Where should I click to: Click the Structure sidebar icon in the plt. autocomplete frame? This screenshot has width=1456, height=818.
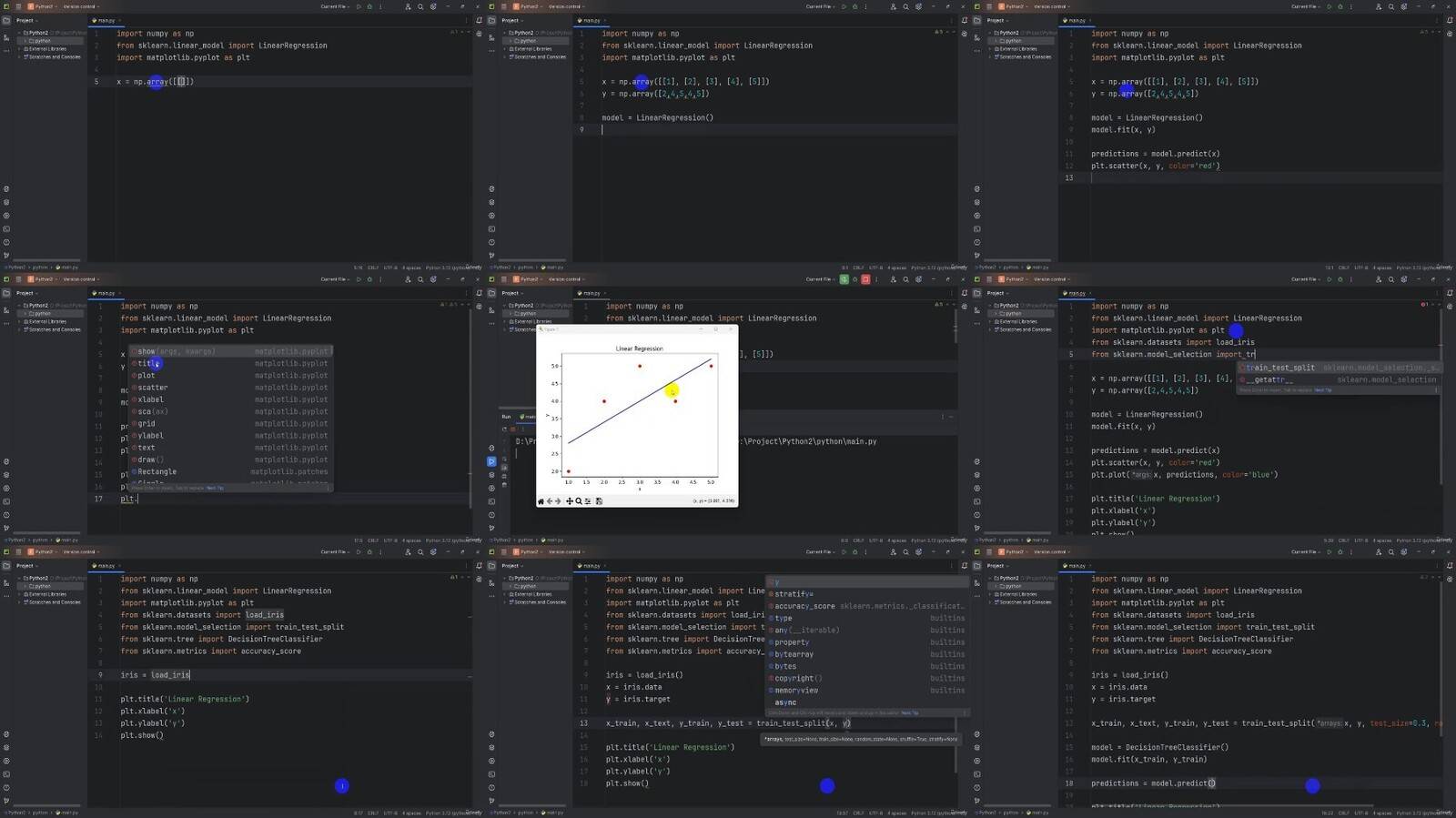6,310
